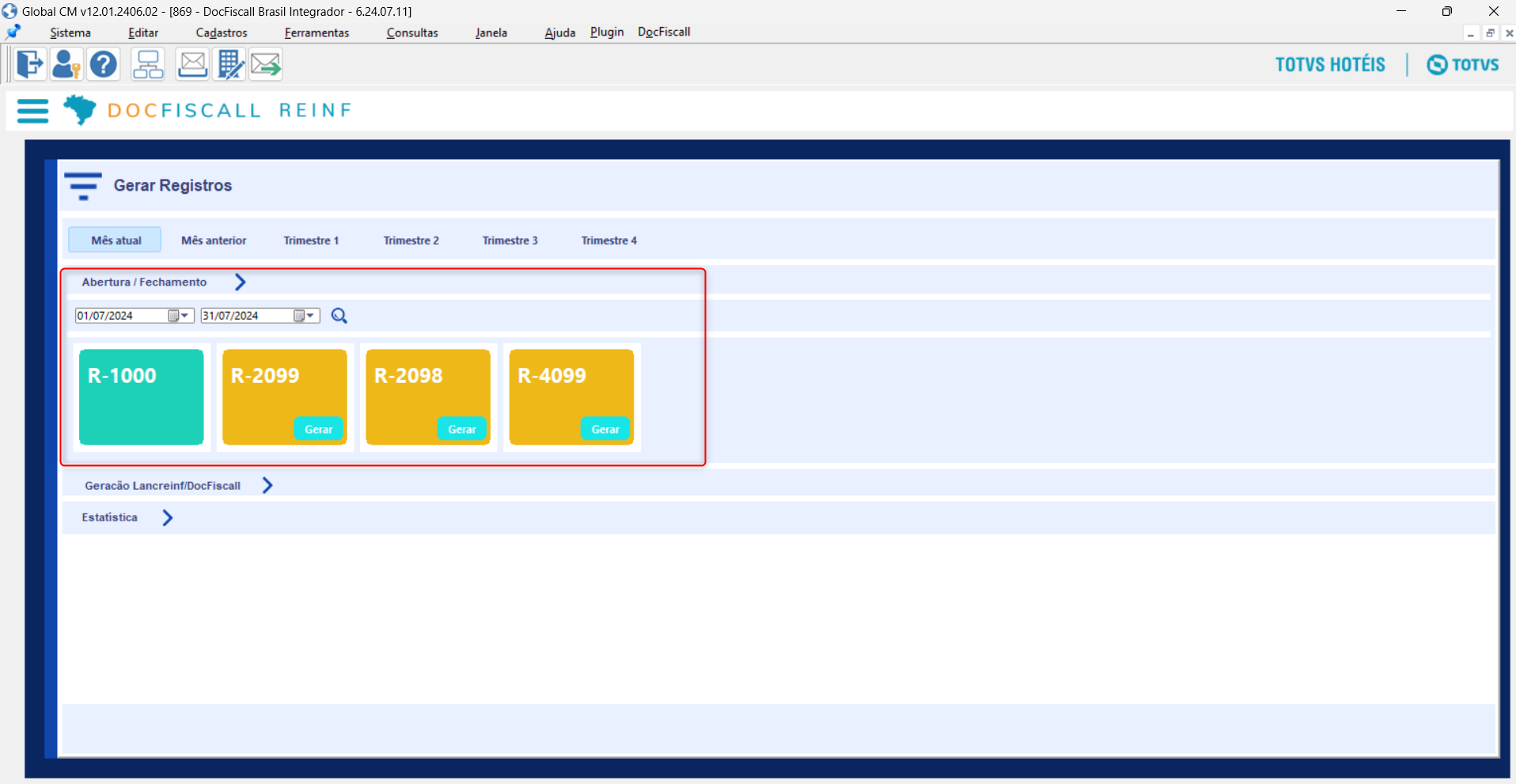Click the magnifying glass search icon
This screenshot has width=1516, height=784.
(339, 316)
